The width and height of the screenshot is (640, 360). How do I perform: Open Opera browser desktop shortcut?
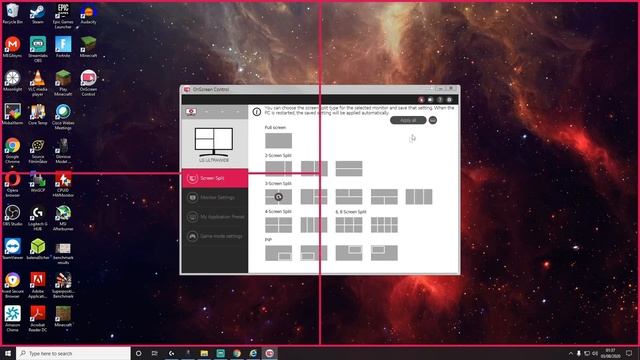[13, 184]
